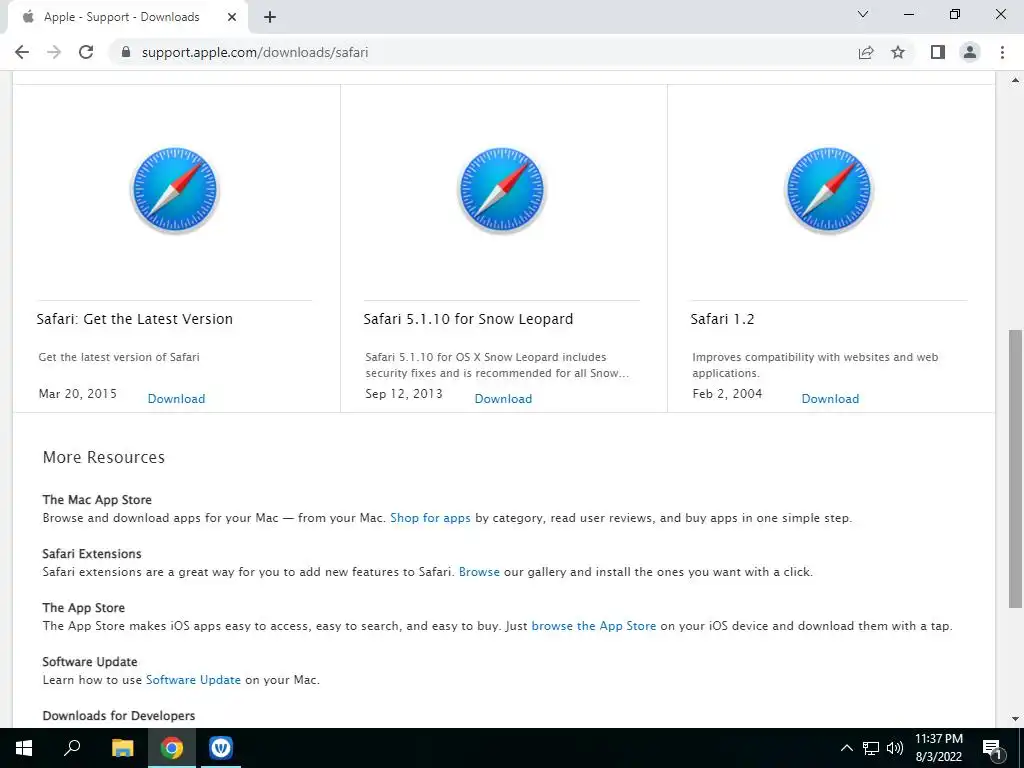
Task: Share this page via share icon
Action: (866, 52)
